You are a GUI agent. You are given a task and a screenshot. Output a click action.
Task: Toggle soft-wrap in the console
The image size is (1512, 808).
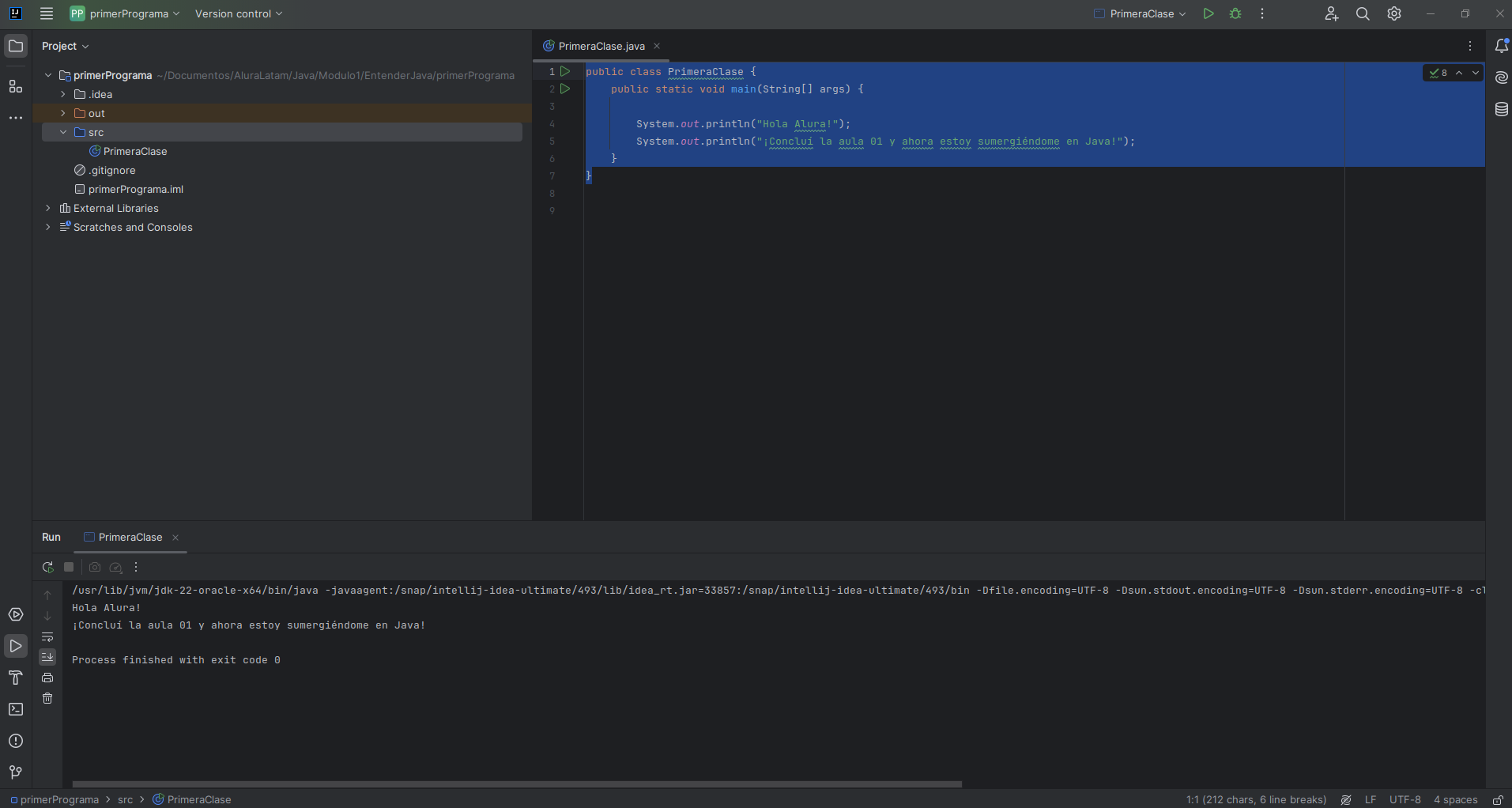click(x=47, y=636)
